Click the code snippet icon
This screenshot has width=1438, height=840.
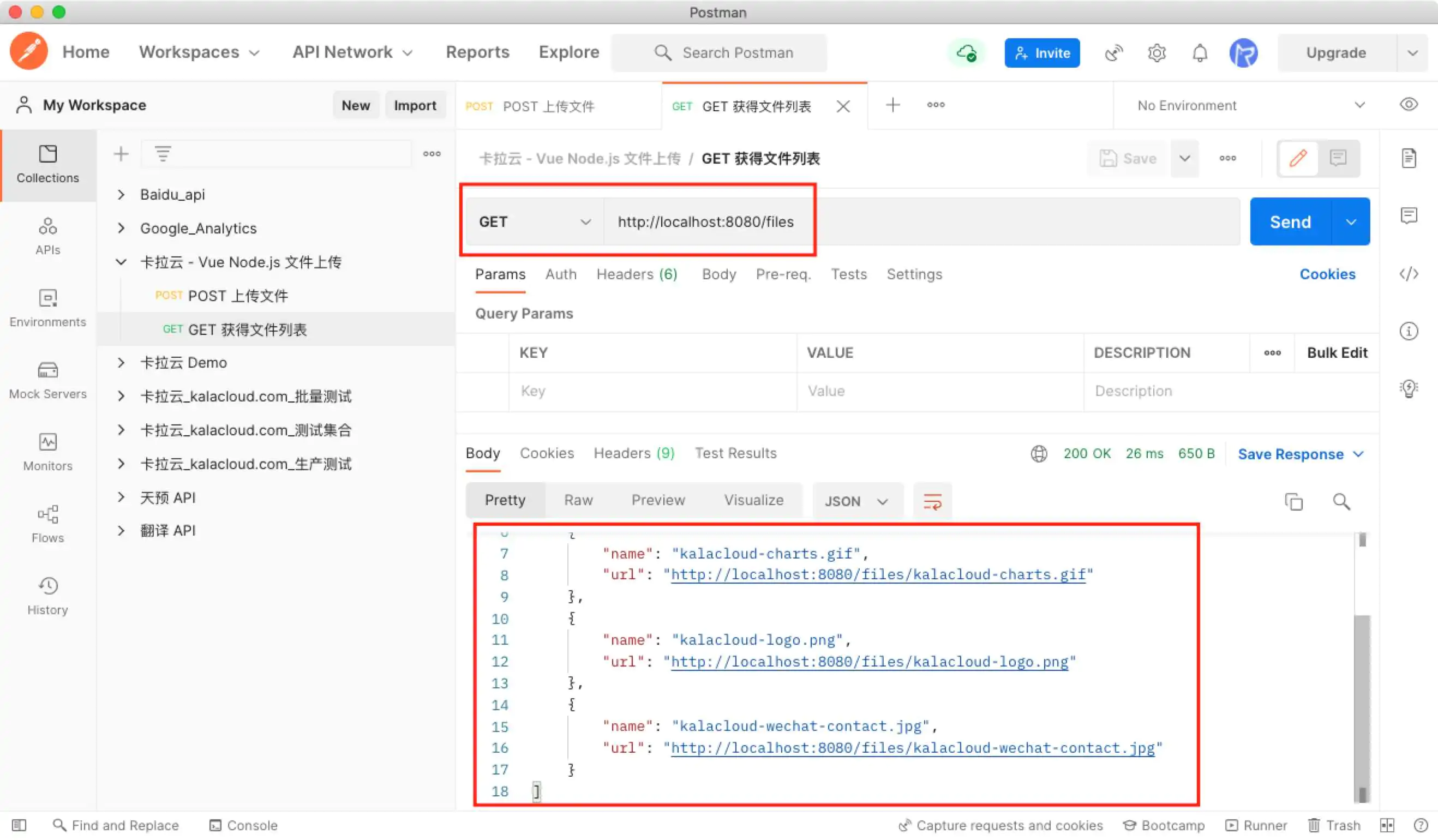pyautogui.click(x=1409, y=274)
